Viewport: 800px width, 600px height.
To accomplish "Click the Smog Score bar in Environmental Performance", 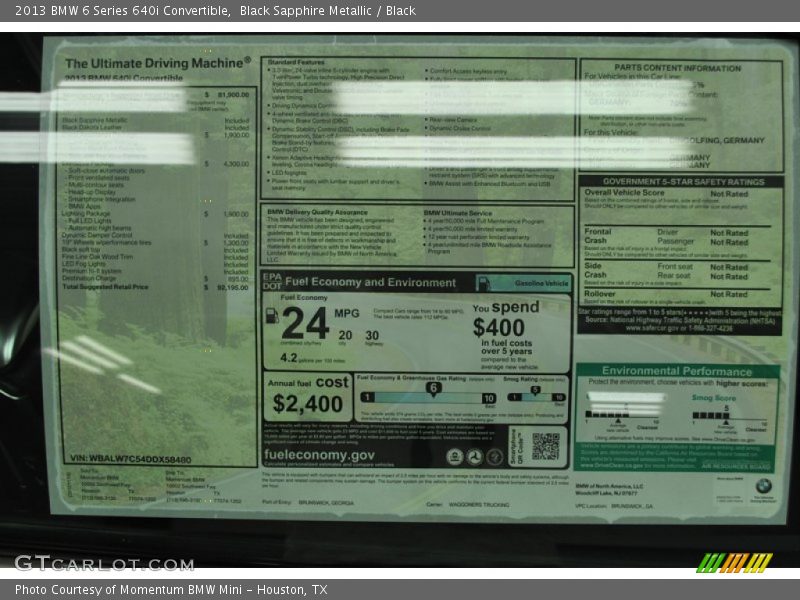I will (711, 416).
